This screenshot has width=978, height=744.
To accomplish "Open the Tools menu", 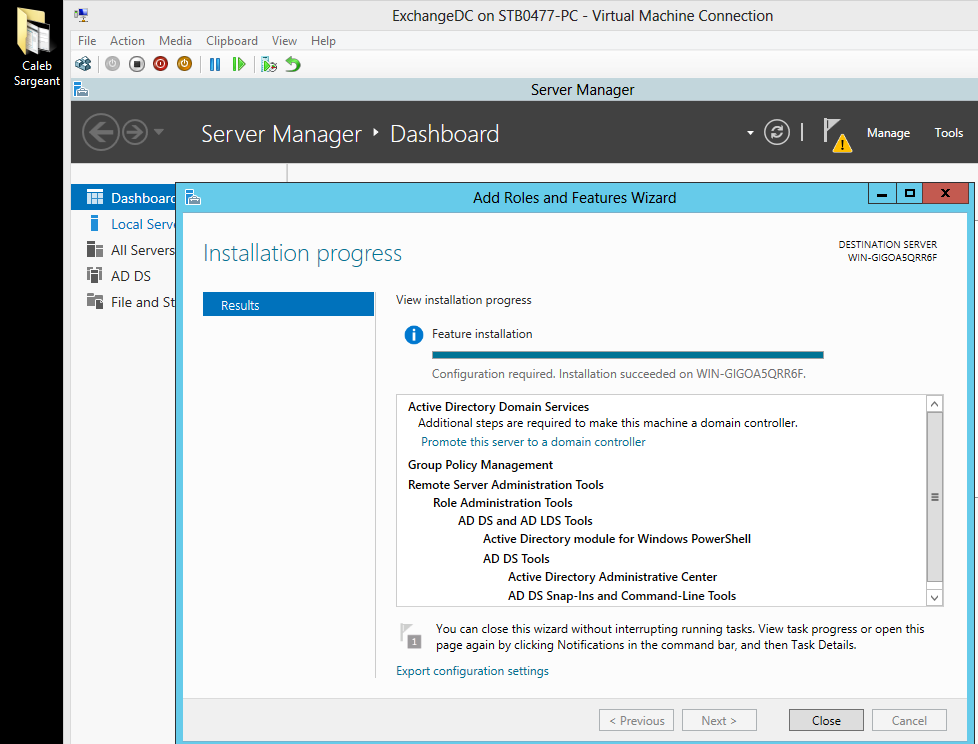I will pos(949,133).
